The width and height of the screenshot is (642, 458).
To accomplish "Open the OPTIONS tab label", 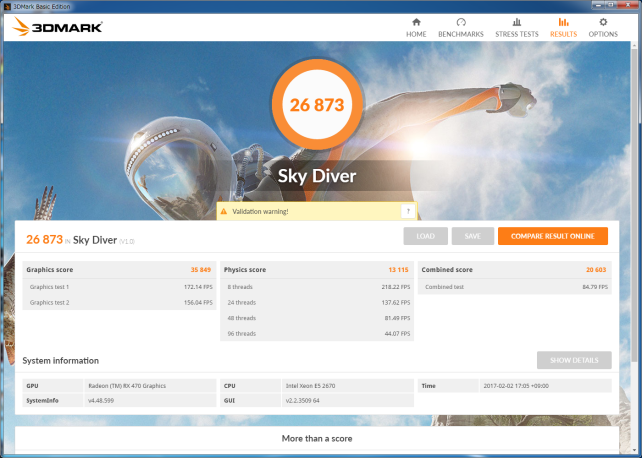I will point(603,34).
